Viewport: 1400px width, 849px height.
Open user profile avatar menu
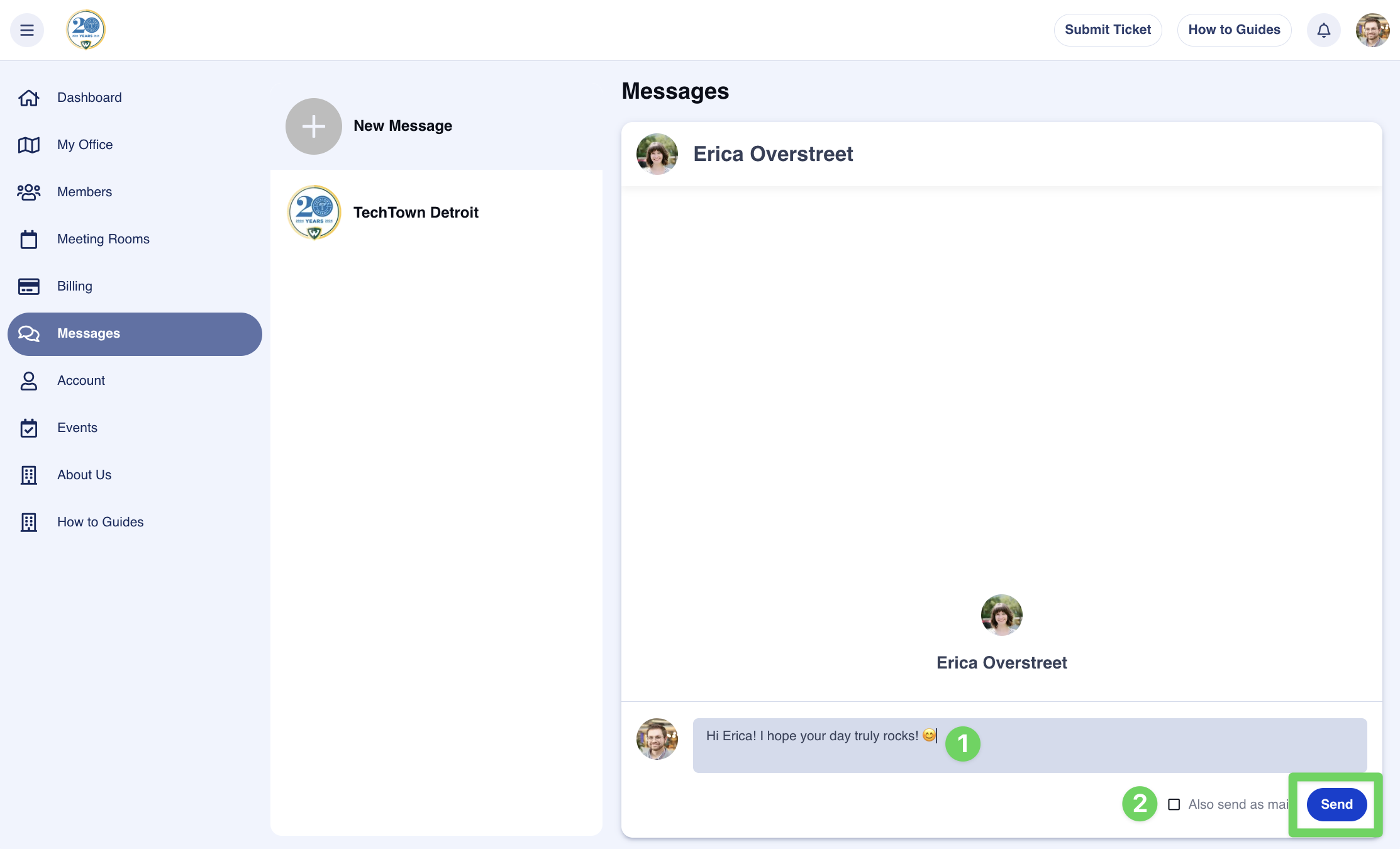[1372, 30]
